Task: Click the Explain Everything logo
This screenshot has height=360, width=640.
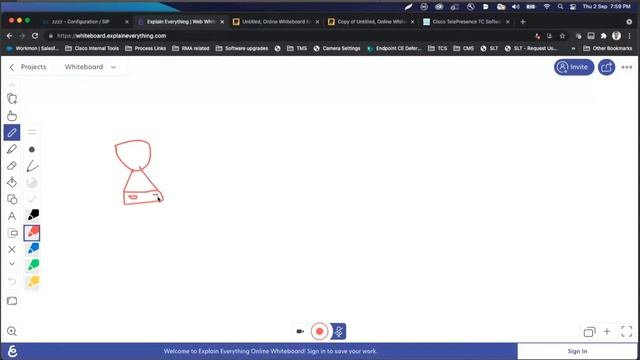Action: tap(12, 351)
